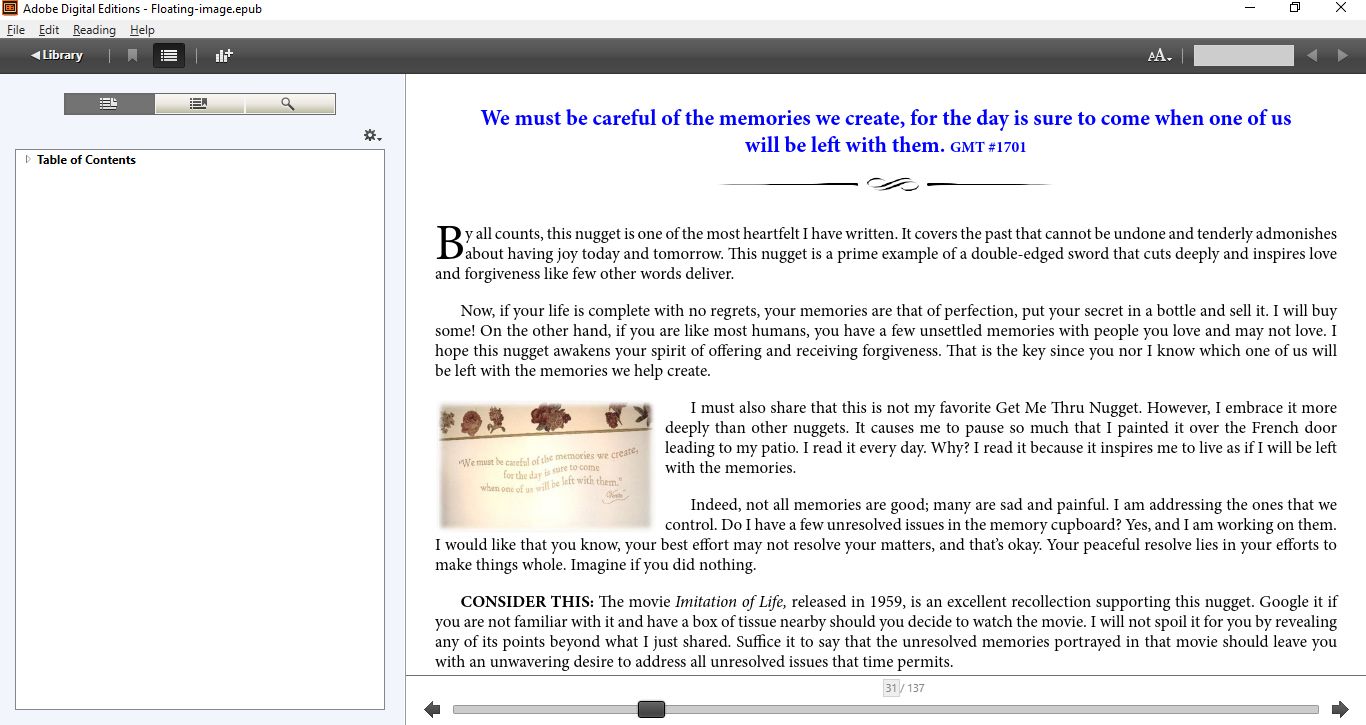Switch to the Table of Contents tab
Screen dimensions: 1366x725
click(109, 104)
